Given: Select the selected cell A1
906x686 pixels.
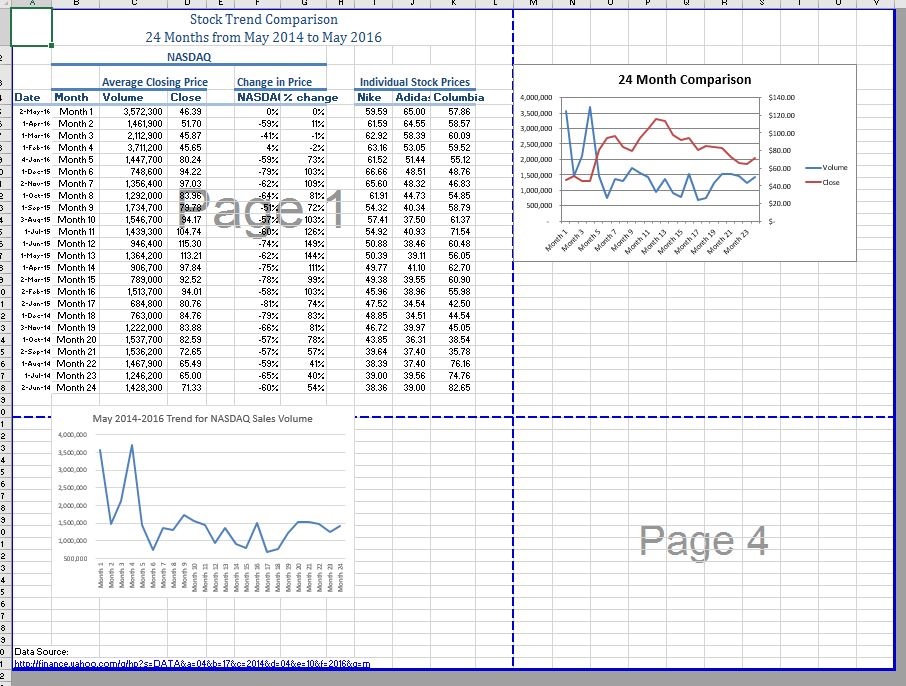Looking at the screenshot, I should 32,27.
